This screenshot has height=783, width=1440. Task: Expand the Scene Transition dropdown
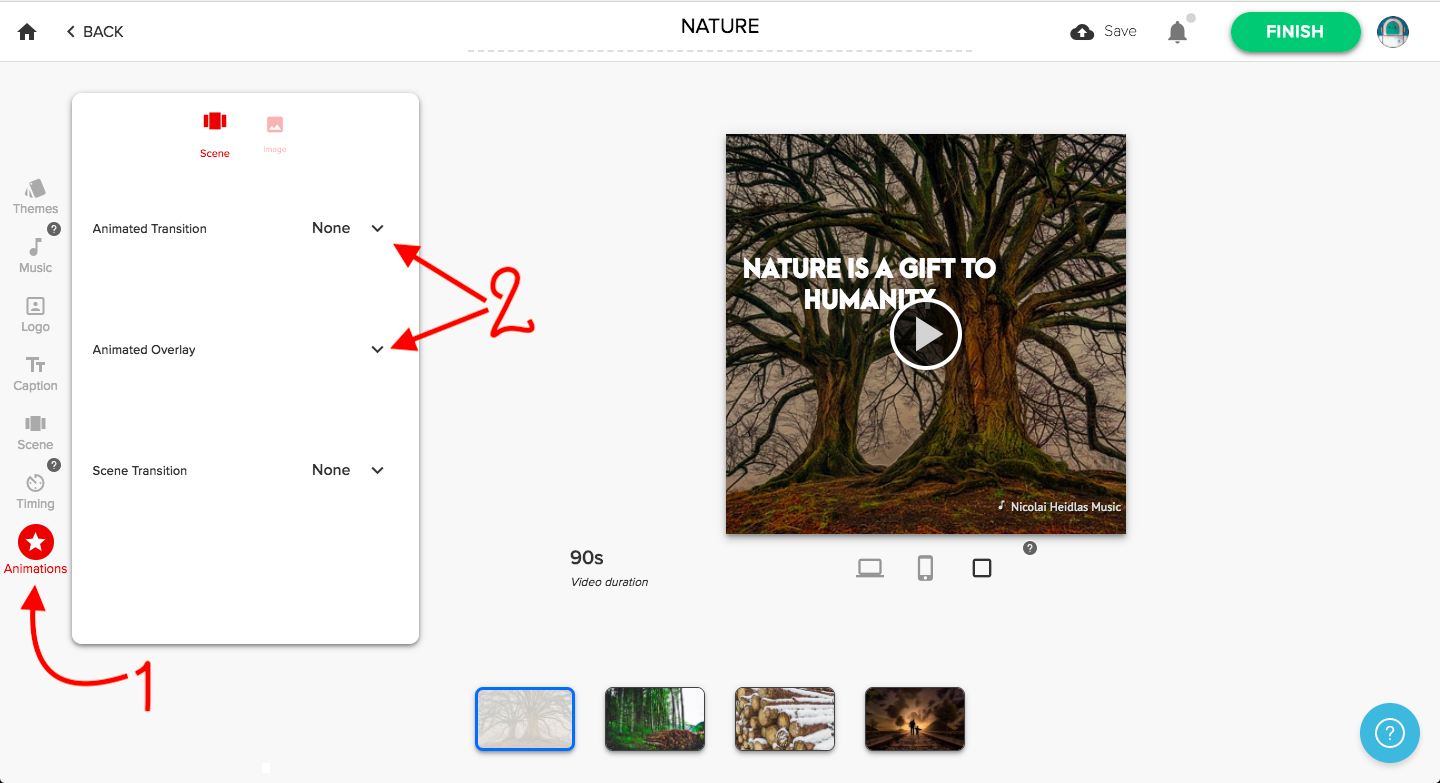click(x=378, y=470)
